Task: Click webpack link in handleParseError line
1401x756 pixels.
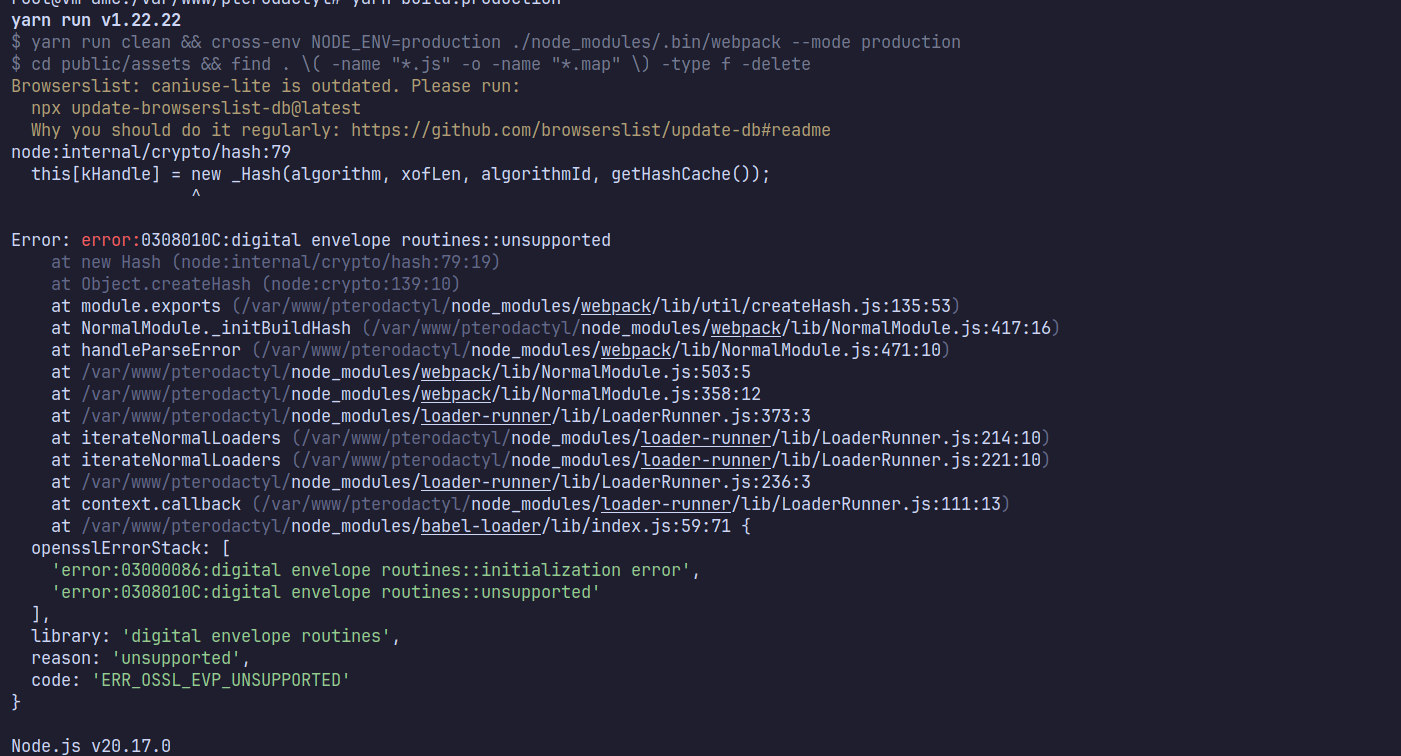Action: click(636, 350)
